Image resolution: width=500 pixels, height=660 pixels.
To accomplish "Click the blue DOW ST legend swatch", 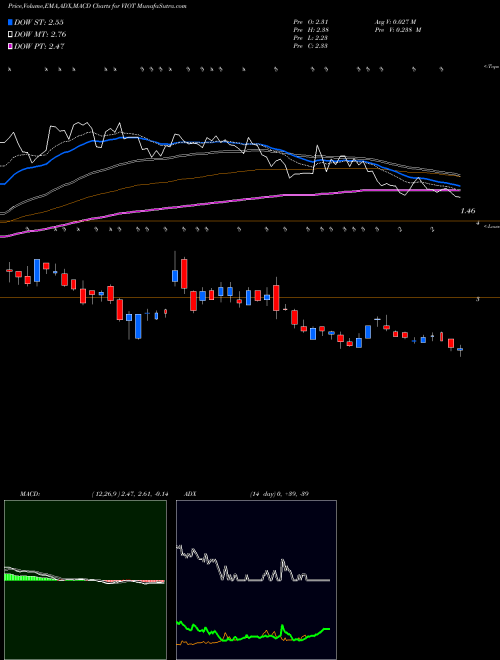I will [11, 22].
